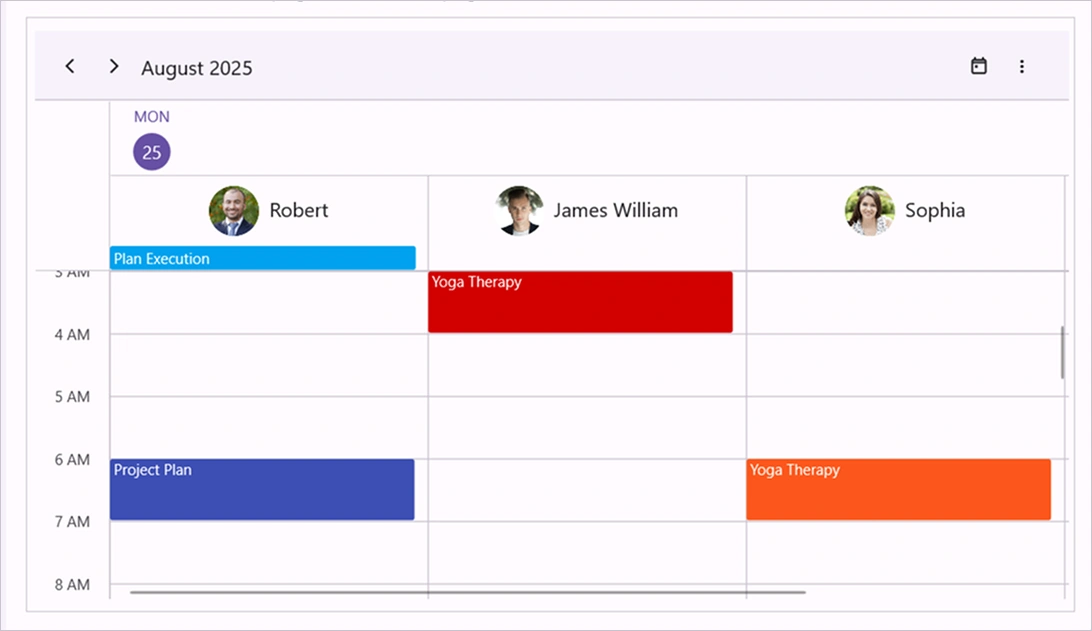Open the more options three-dot menu
This screenshot has height=631, width=1092.
1022,66
